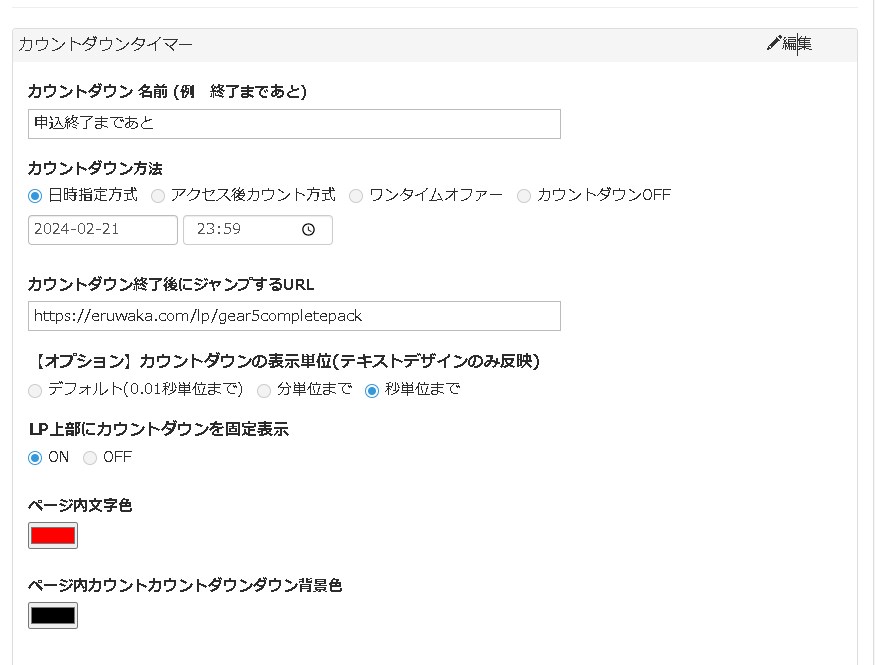The height and width of the screenshot is (665, 875).
Task: Enable ON for fixed countdown display
Action: (x=35, y=458)
